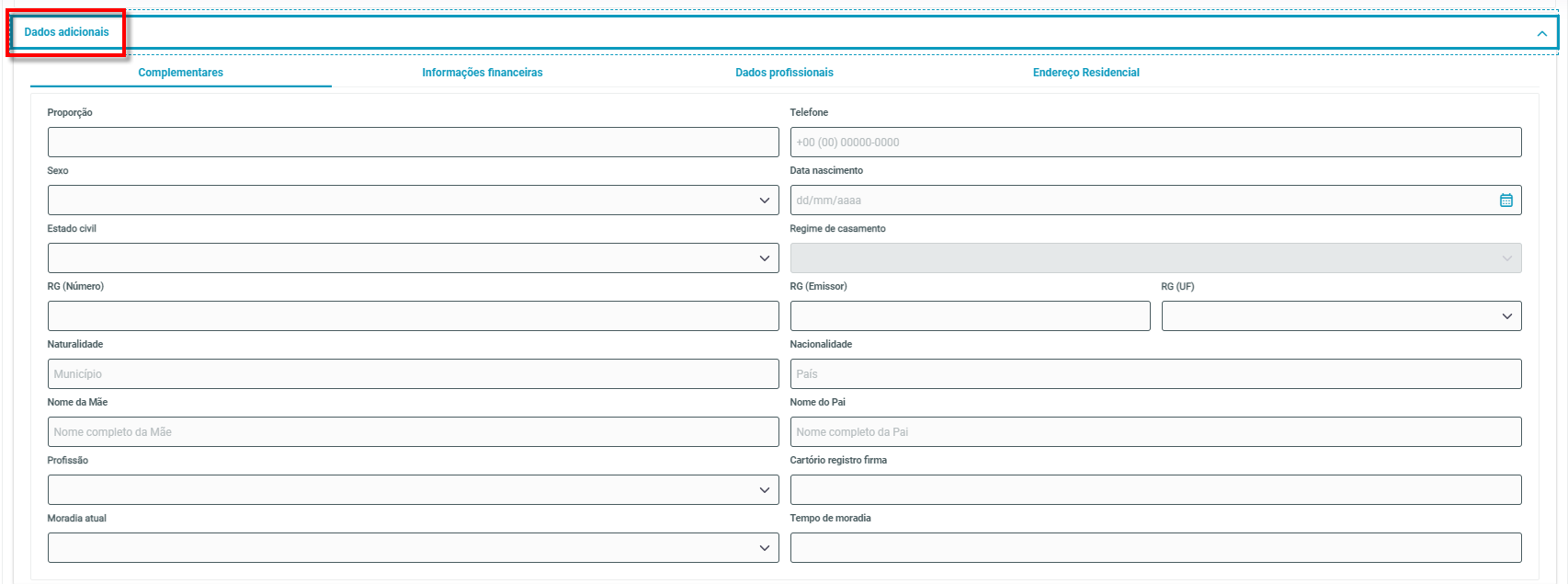Open the RG (UF) dropdown
The height and width of the screenshot is (584, 1568).
[x=1340, y=316]
